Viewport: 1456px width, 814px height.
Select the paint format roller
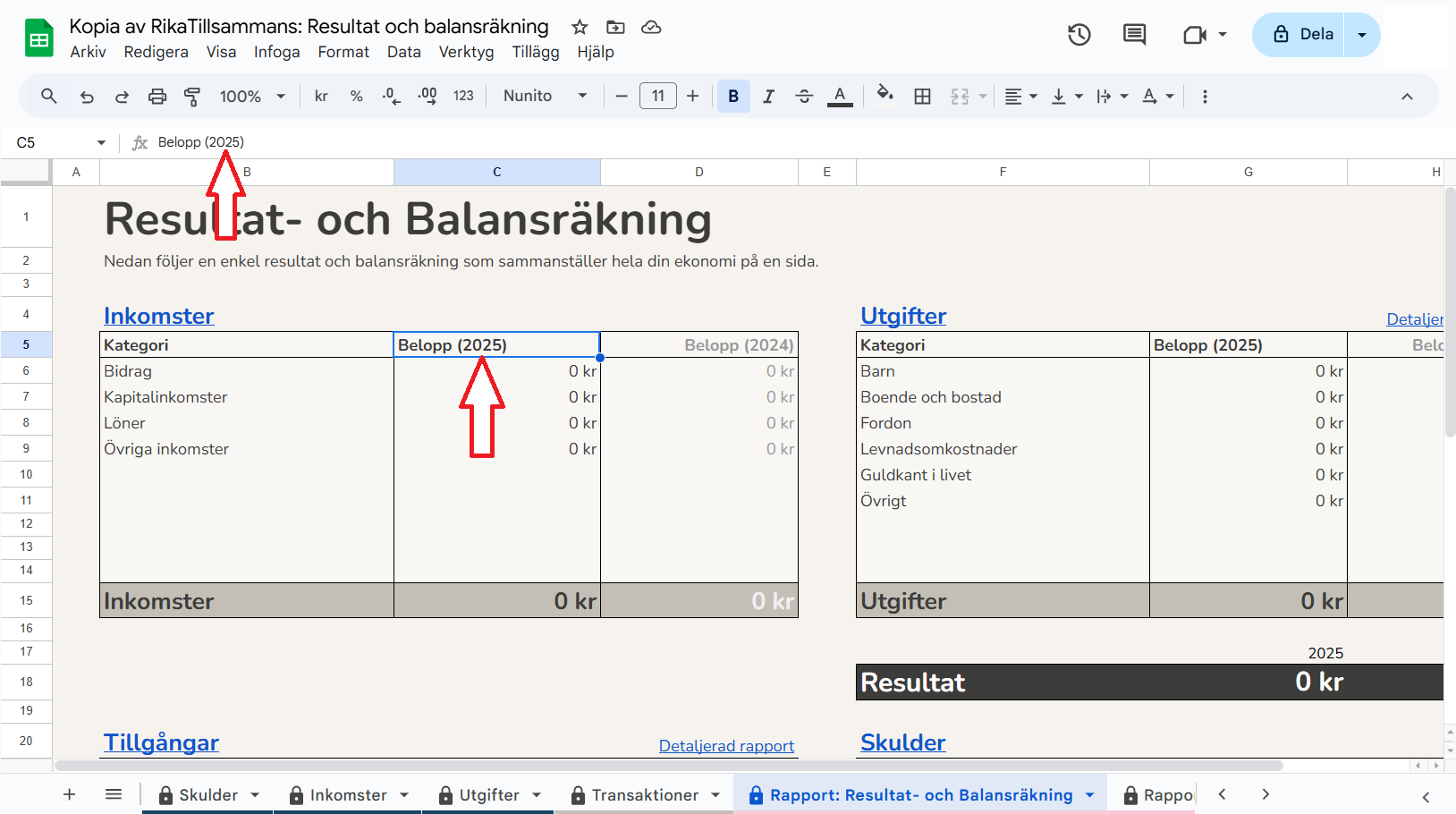192,97
